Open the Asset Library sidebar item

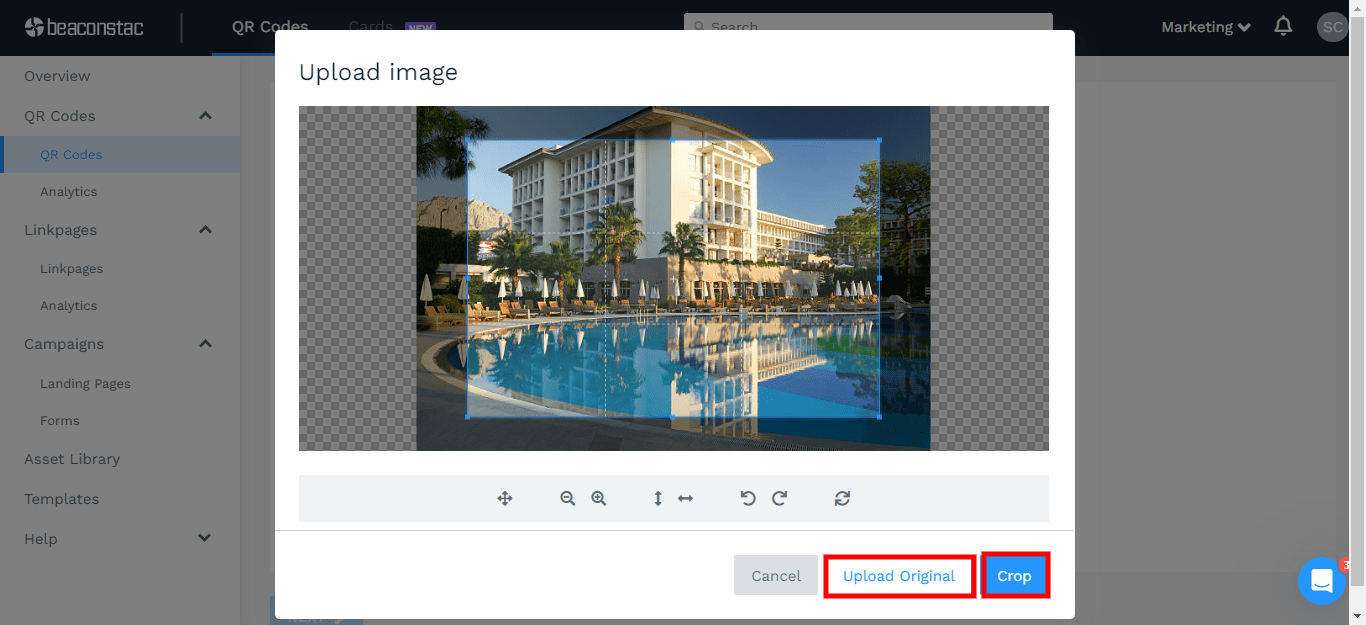pos(71,458)
